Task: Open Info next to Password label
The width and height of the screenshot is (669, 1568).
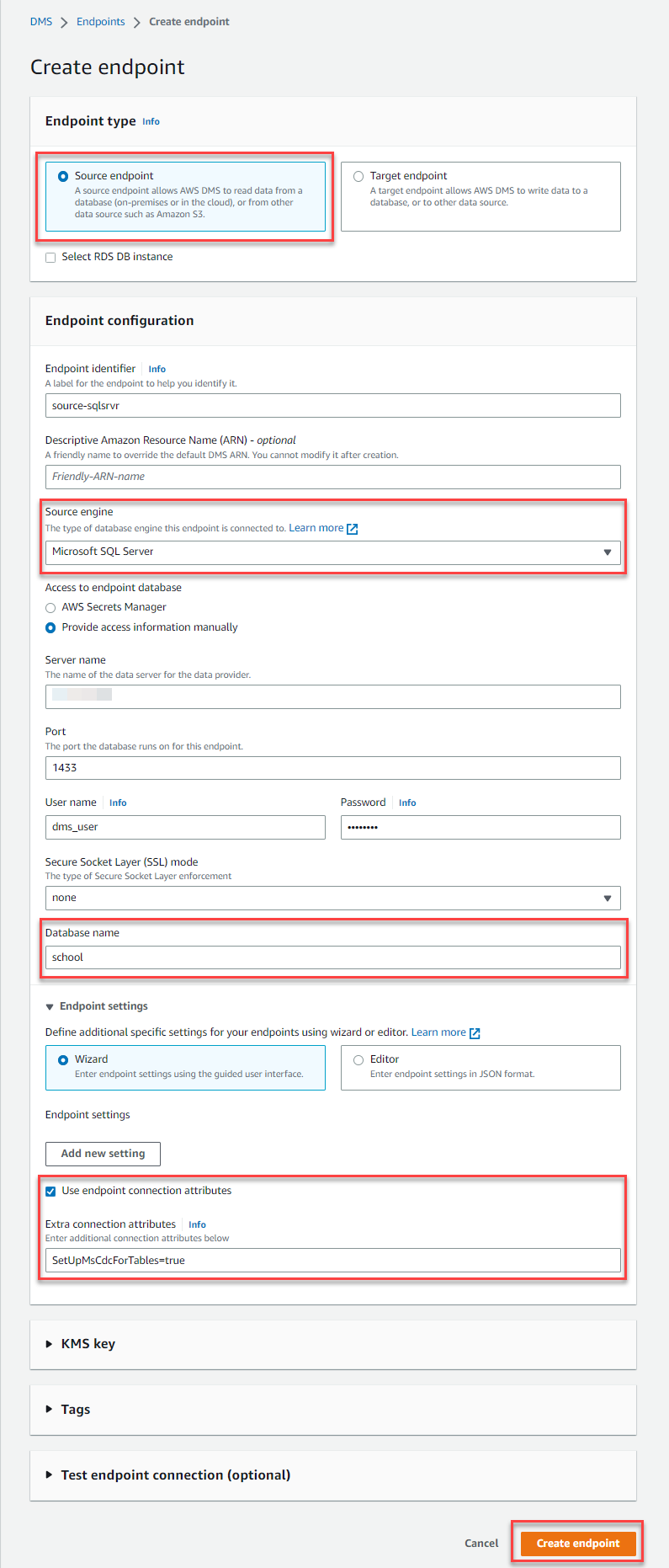Action: (x=407, y=803)
